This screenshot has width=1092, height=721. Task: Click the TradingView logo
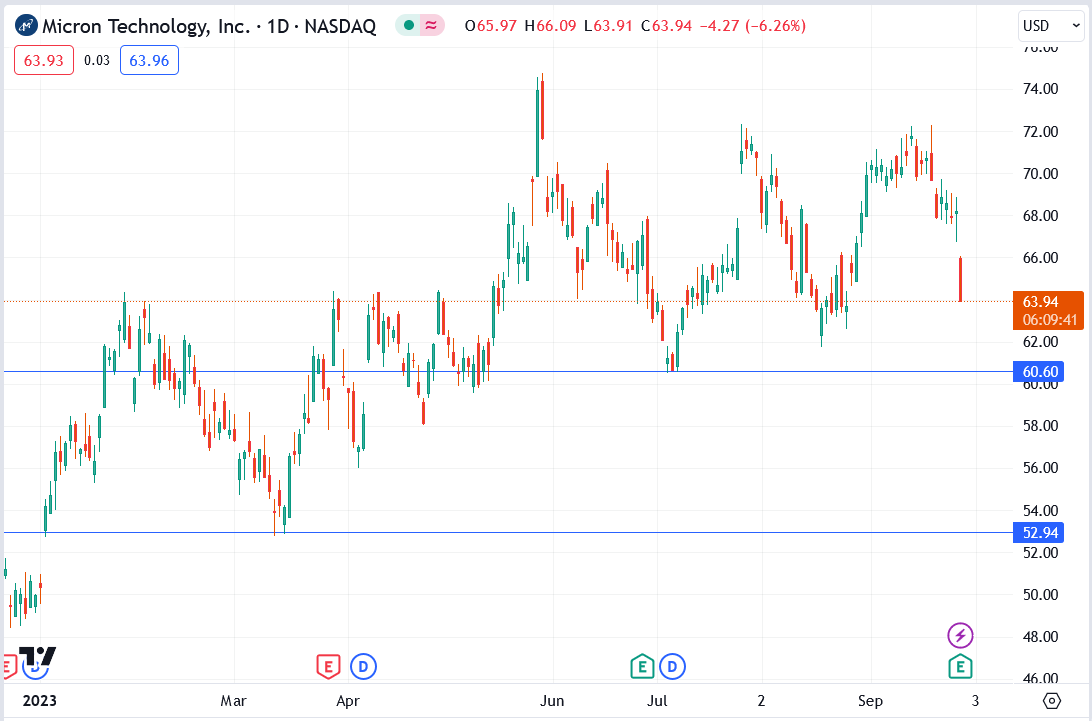click(37, 657)
